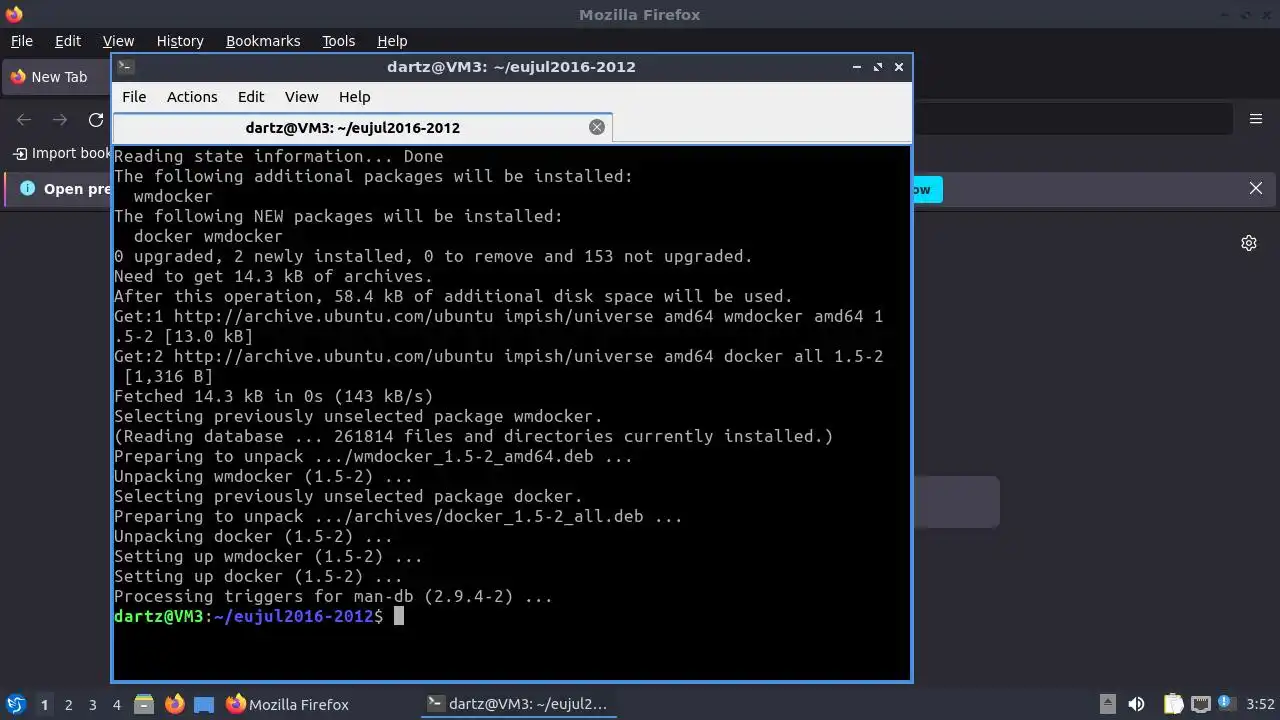The image size is (1280, 720).
Task: Open the terminal View menu
Action: click(x=301, y=97)
